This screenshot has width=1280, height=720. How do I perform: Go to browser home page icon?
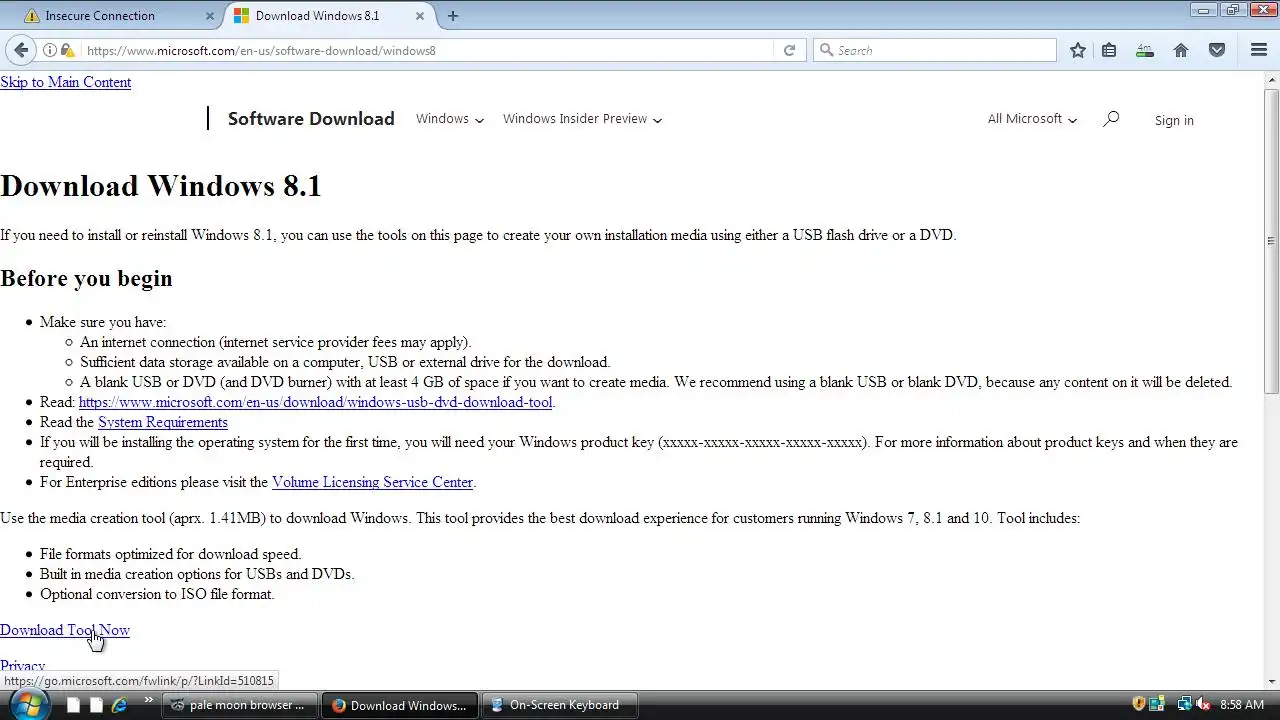(x=1181, y=50)
